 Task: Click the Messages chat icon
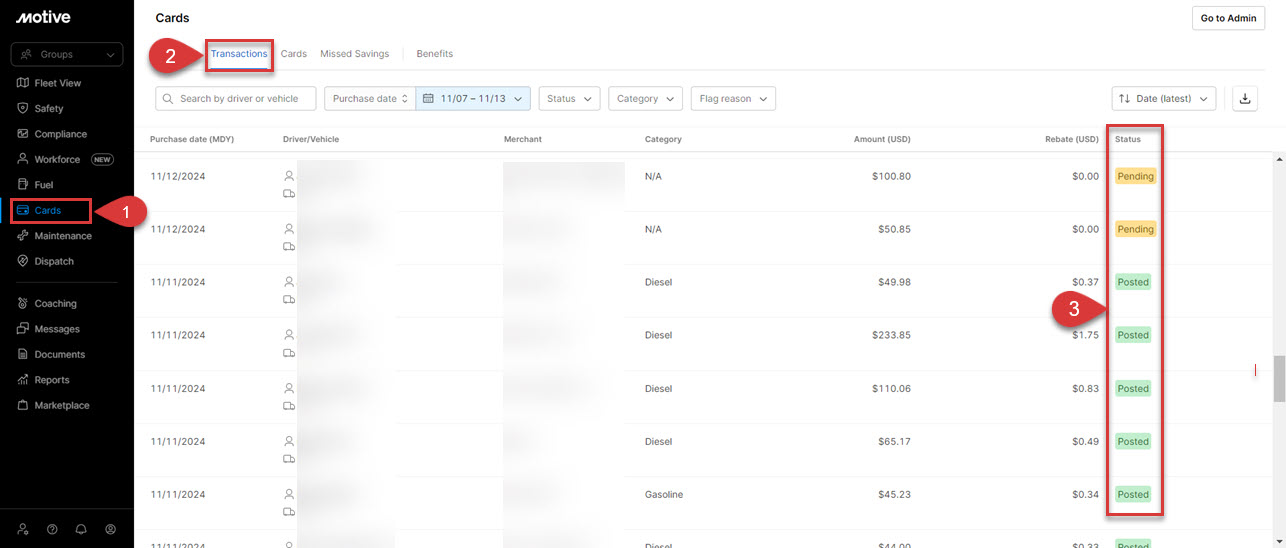(x=23, y=329)
